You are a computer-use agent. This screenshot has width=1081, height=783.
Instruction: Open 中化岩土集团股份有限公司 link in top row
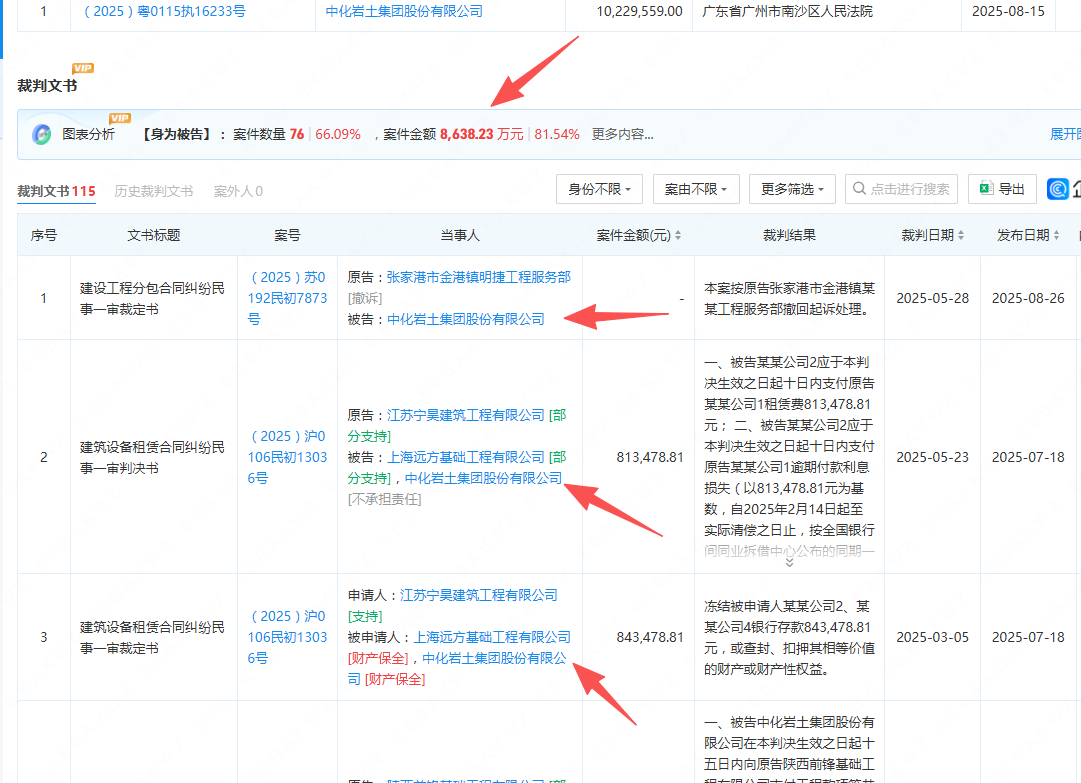(x=404, y=11)
